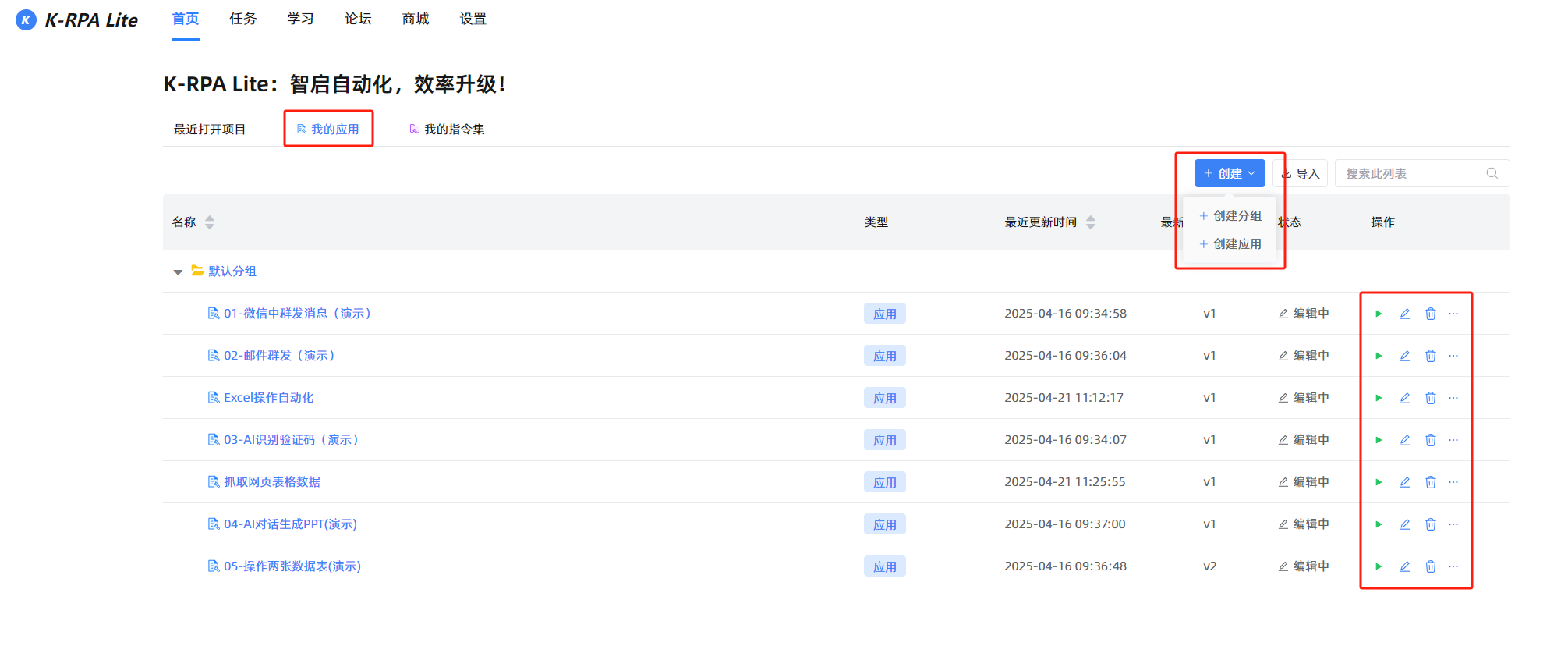Edit the 抓取网页表格数据 app
The width and height of the screenshot is (1568, 646).
[1405, 482]
